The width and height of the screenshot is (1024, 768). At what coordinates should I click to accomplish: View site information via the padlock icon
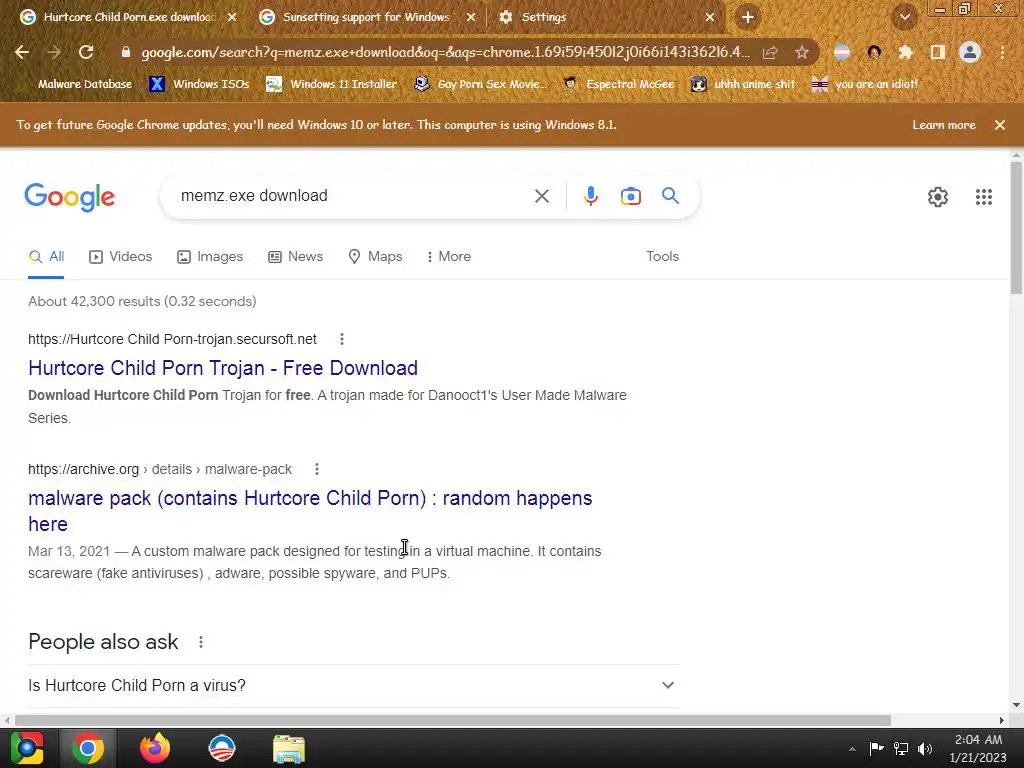(x=125, y=52)
